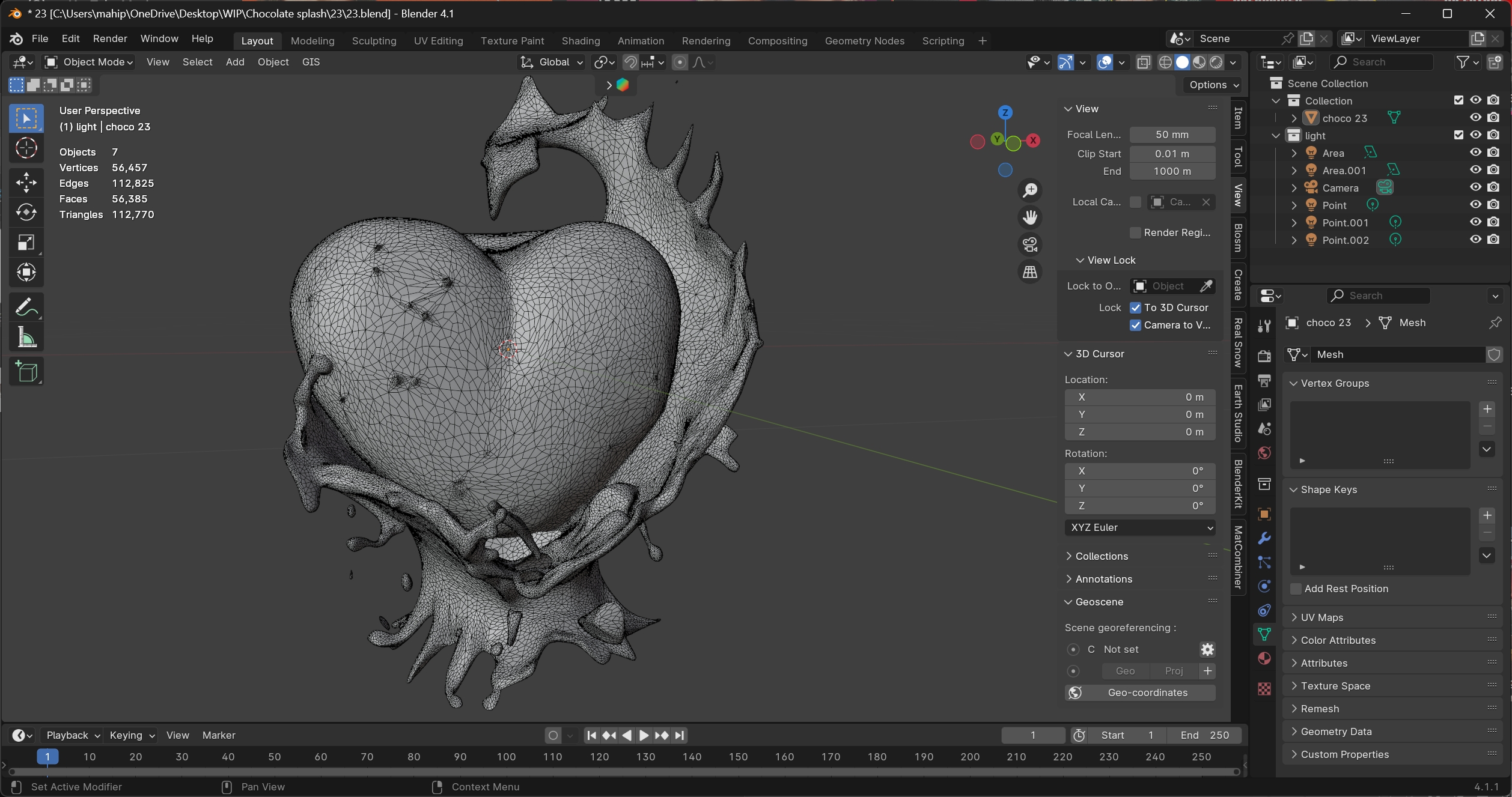
Task: Pick the Measure tool
Action: (x=26, y=338)
